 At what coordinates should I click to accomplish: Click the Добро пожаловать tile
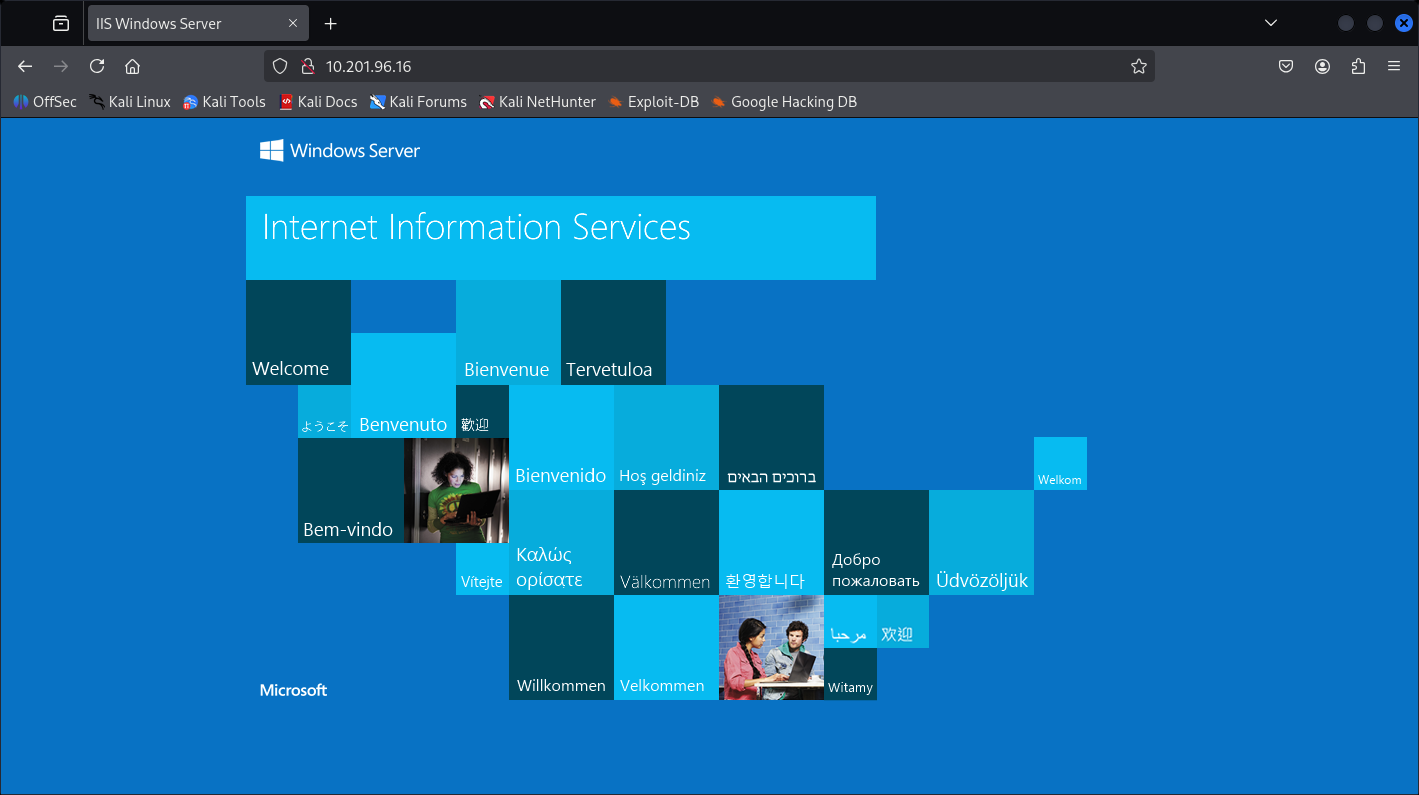[x=876, y=542]
